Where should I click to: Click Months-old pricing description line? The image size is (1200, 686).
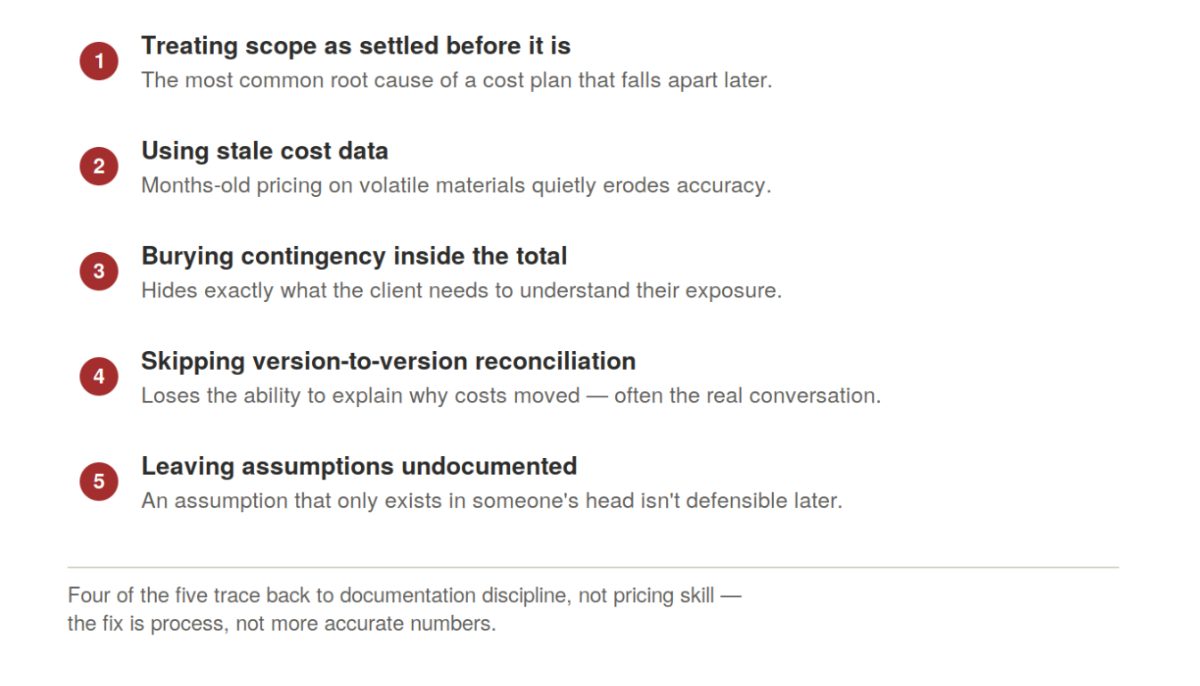456,186
